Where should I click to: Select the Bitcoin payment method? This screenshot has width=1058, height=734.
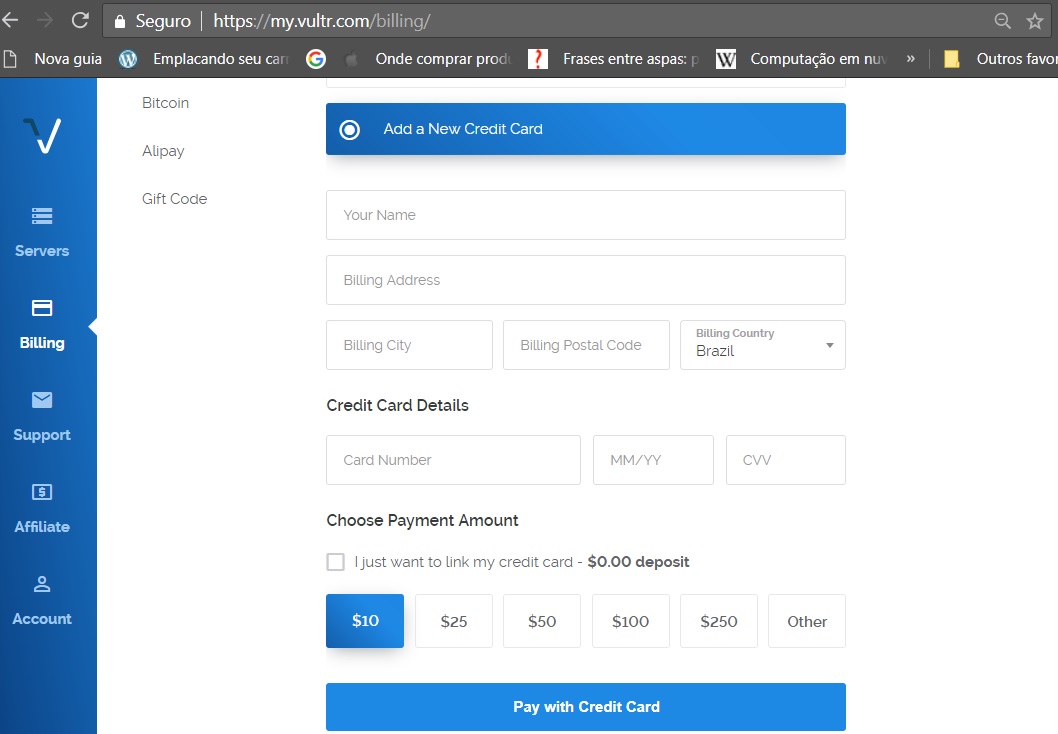(165, 103)
